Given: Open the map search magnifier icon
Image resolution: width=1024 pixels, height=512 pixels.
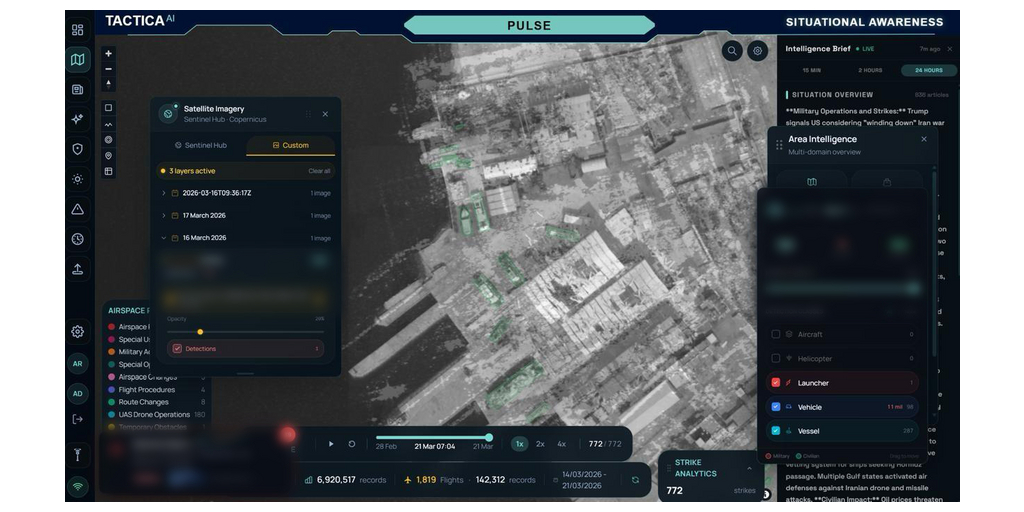Looking at the screenshot, I should coord(732,50).
